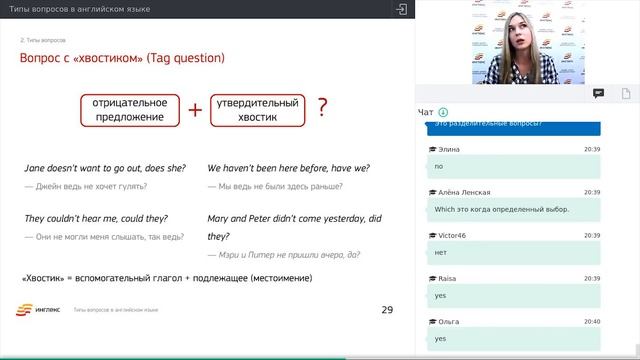
Task: Click the exit webinar icon in header
Action: 401,9
